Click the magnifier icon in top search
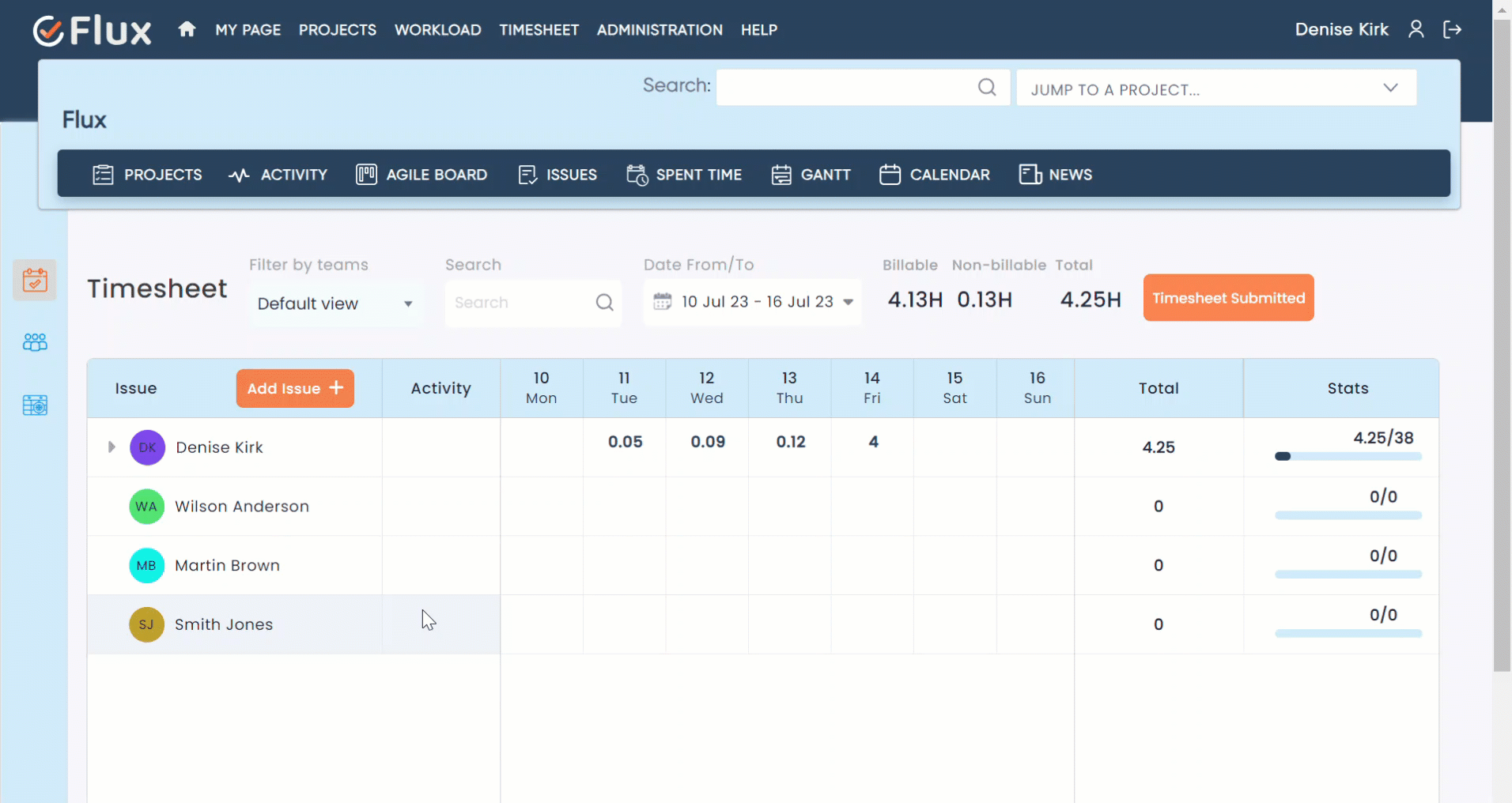The width and height of the screenshot is (1512, 803). point(986,87)
